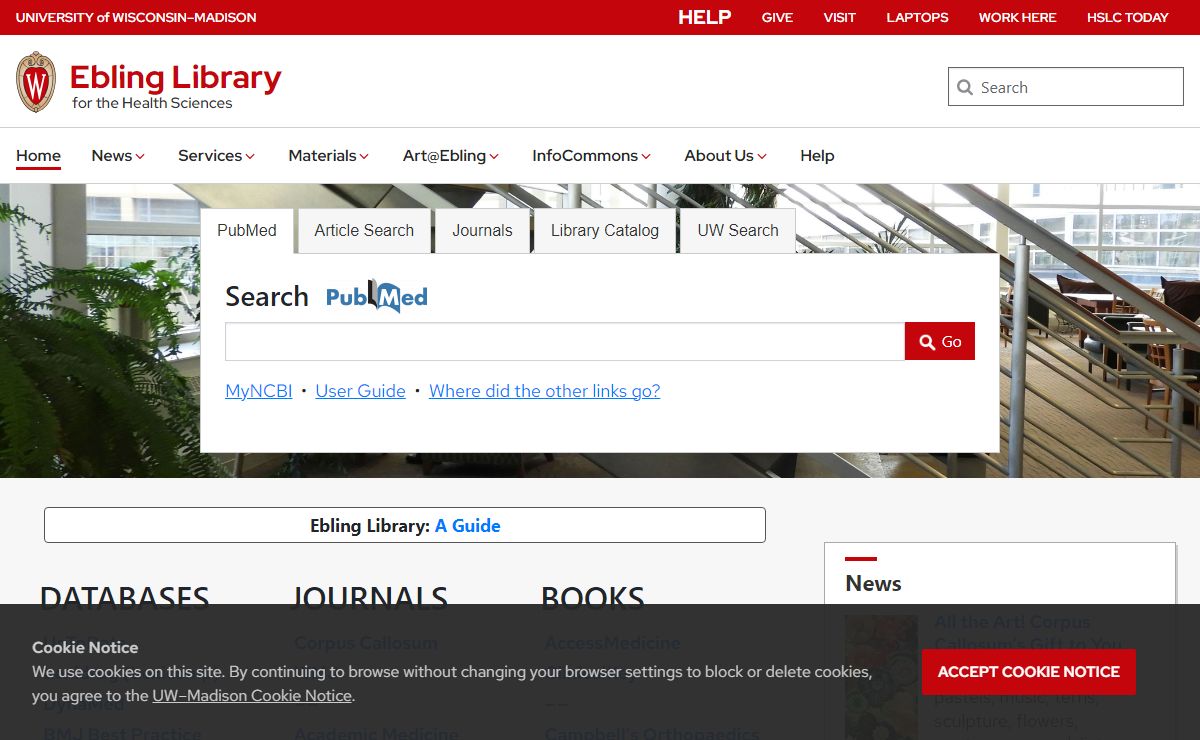Click the HELP link in top bar
Screen dimensions: 1200x740
click(x=705, y=17)
